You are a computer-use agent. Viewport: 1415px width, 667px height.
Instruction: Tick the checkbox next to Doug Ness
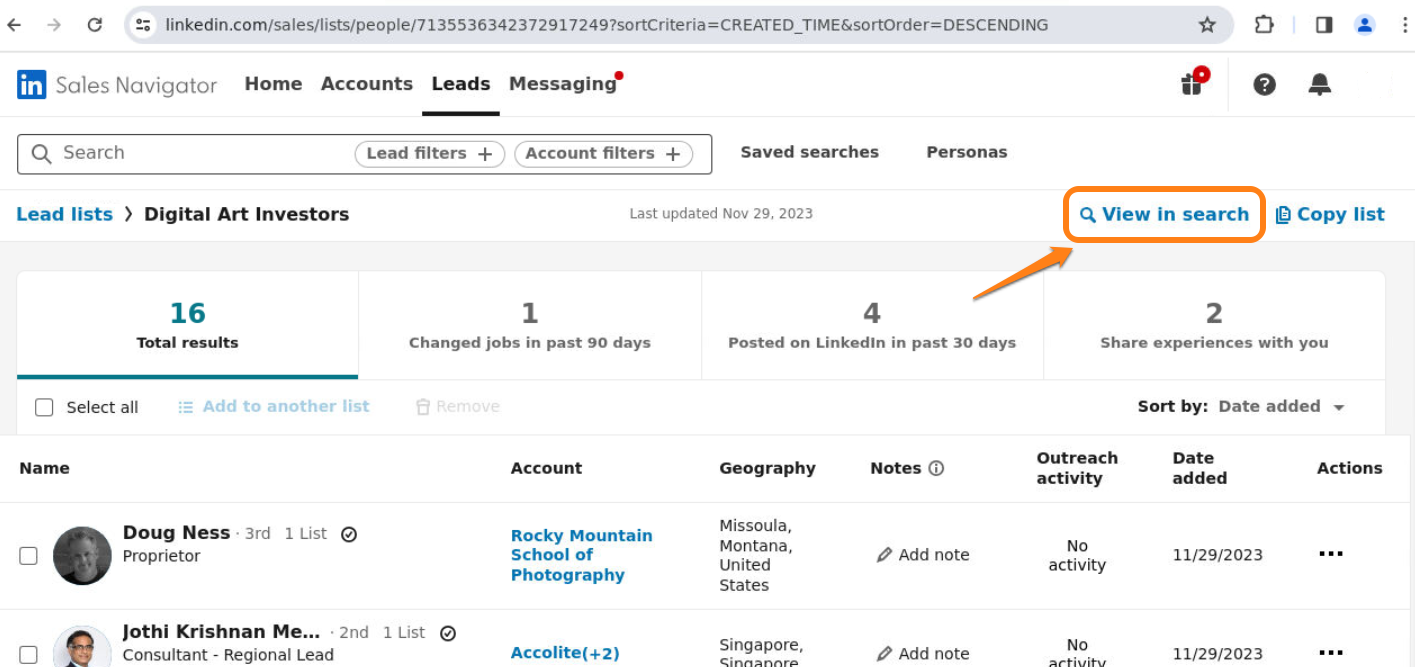pos(29,555)
